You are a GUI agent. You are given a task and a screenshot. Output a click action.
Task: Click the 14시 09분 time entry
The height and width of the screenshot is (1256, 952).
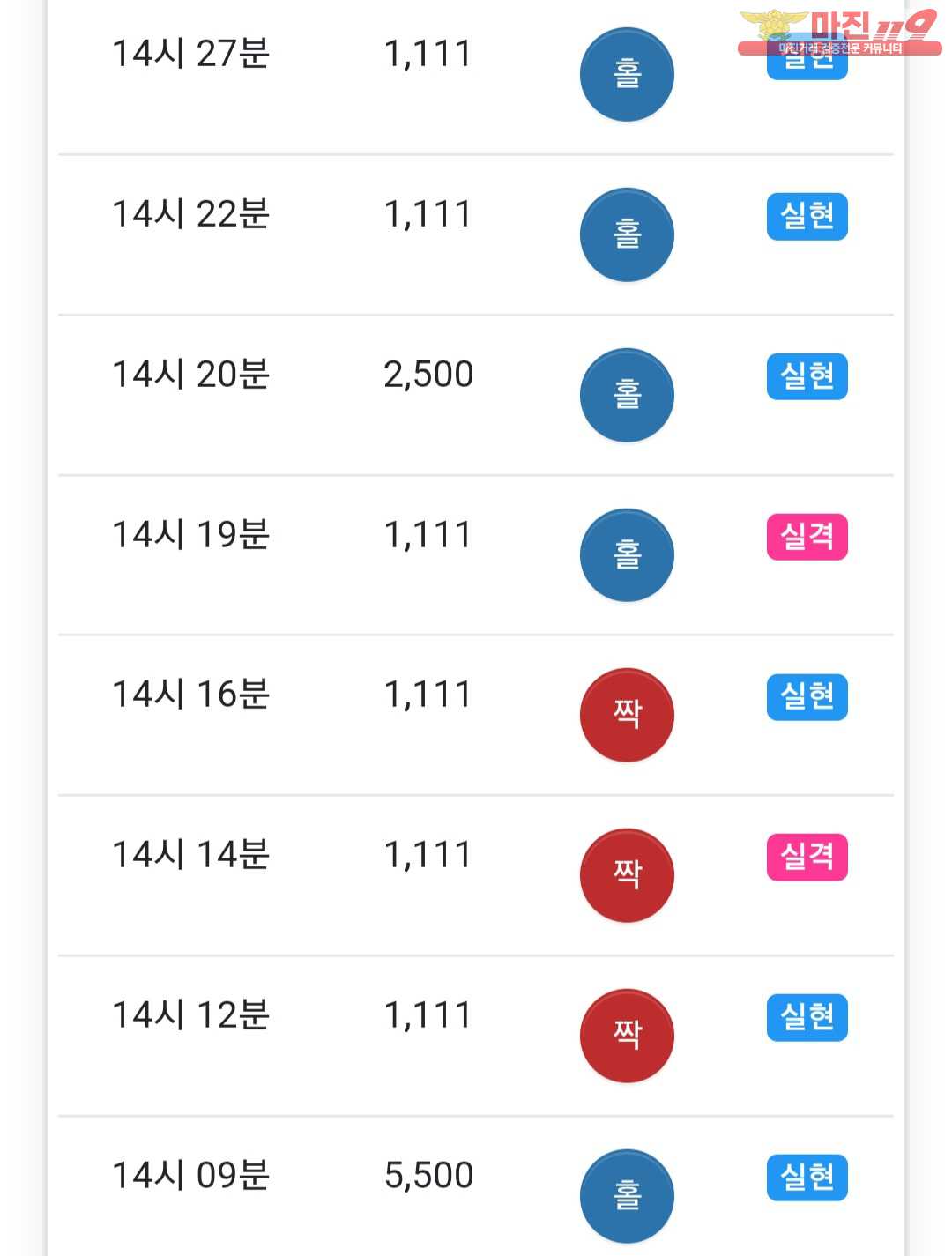(190, 1176)
